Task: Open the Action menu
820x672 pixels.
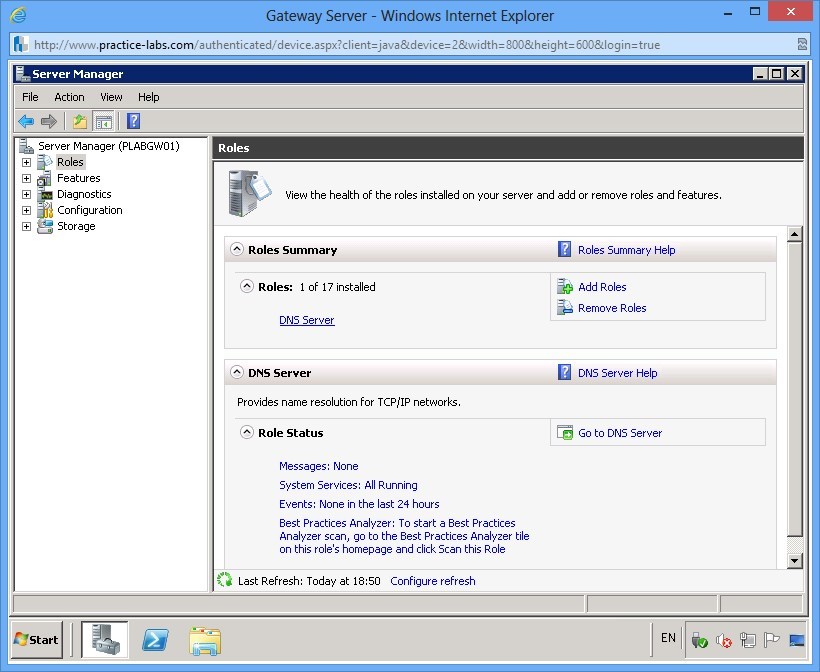Action: 69,97
